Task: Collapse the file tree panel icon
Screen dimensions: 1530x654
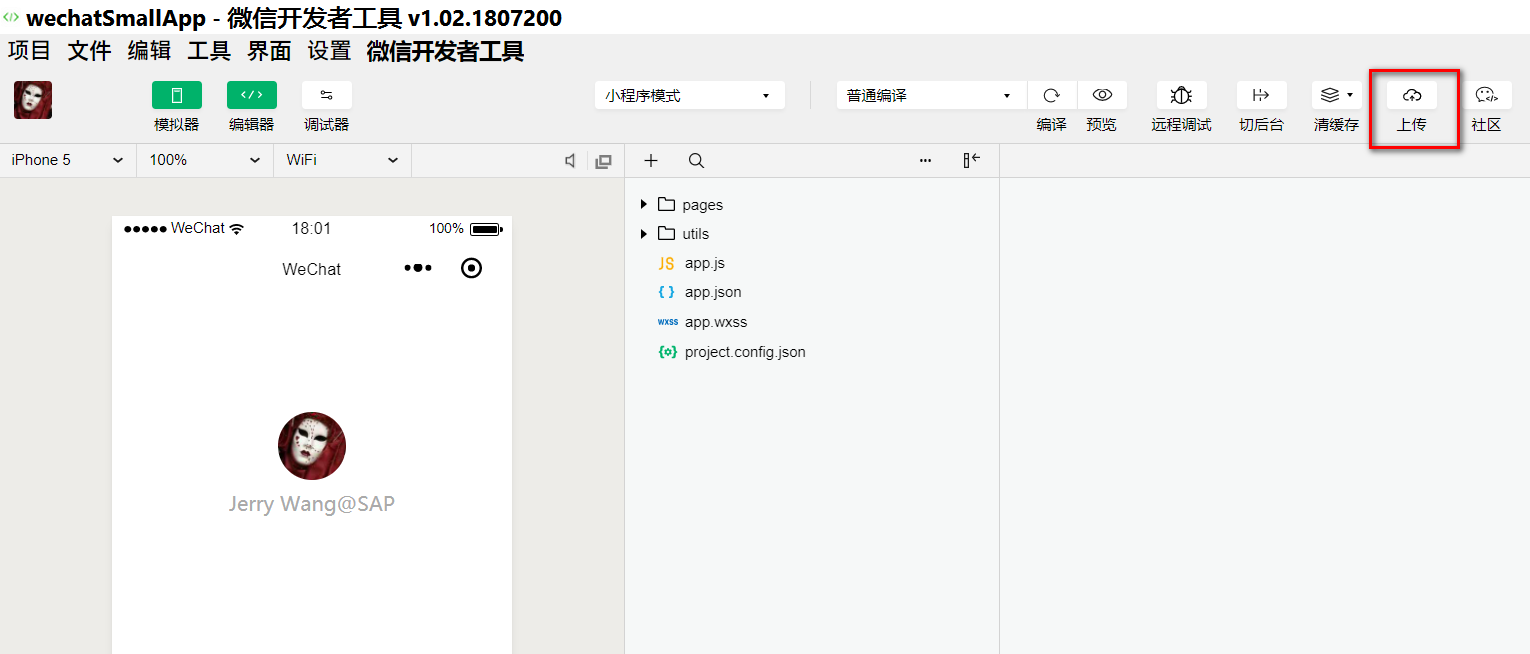Action: 971,161
